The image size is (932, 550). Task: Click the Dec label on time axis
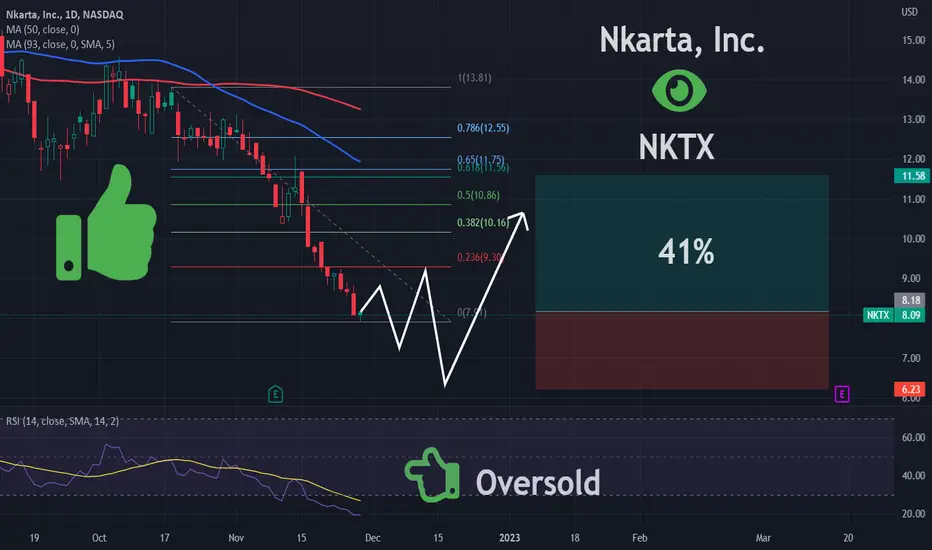pos(373,538)
